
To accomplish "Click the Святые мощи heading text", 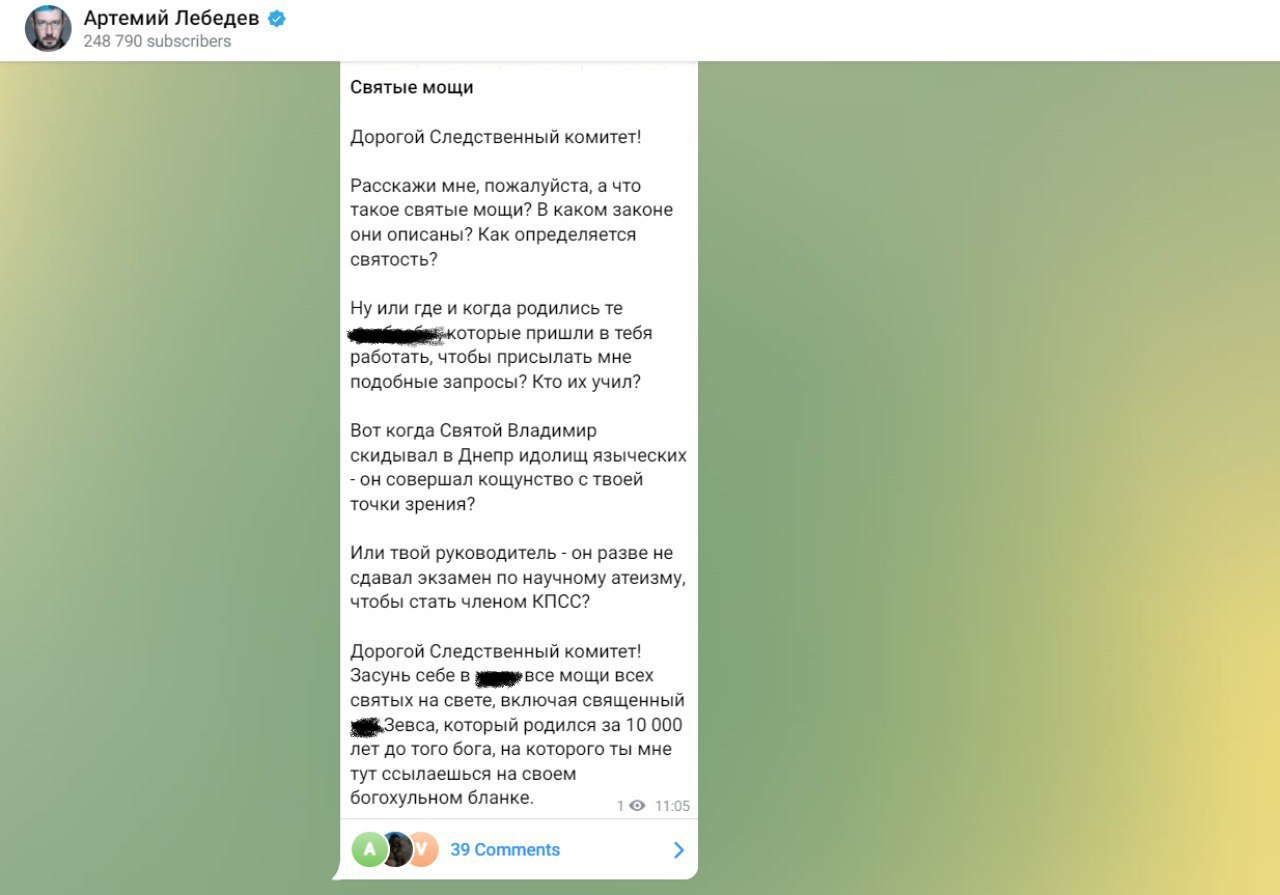I will [x=412, y=88].
